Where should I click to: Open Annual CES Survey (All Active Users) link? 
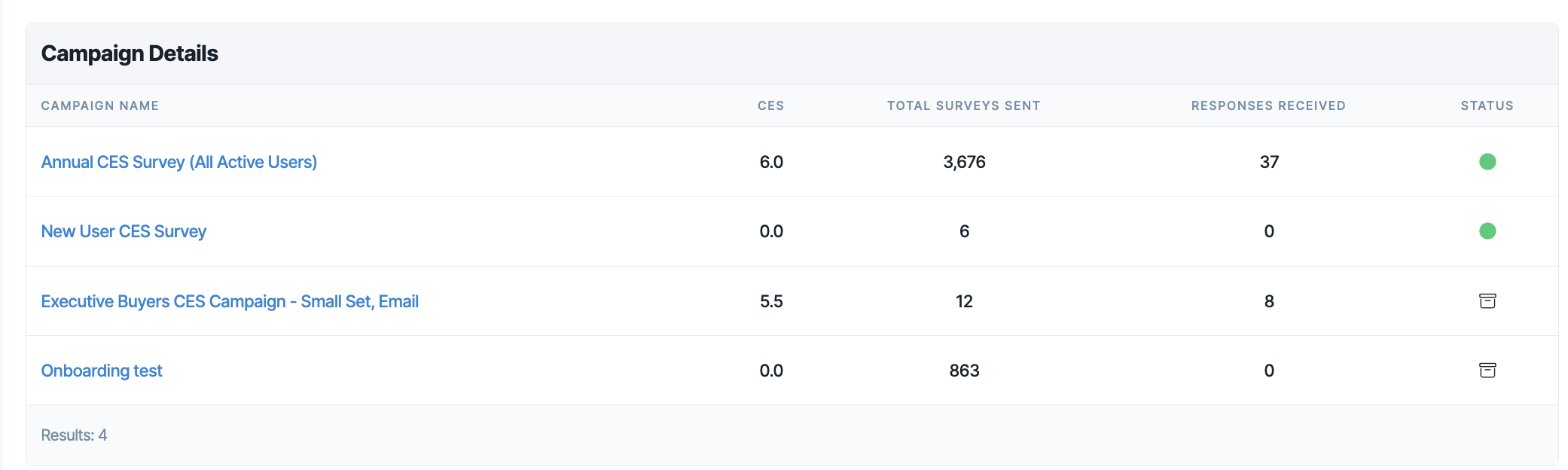179,162
